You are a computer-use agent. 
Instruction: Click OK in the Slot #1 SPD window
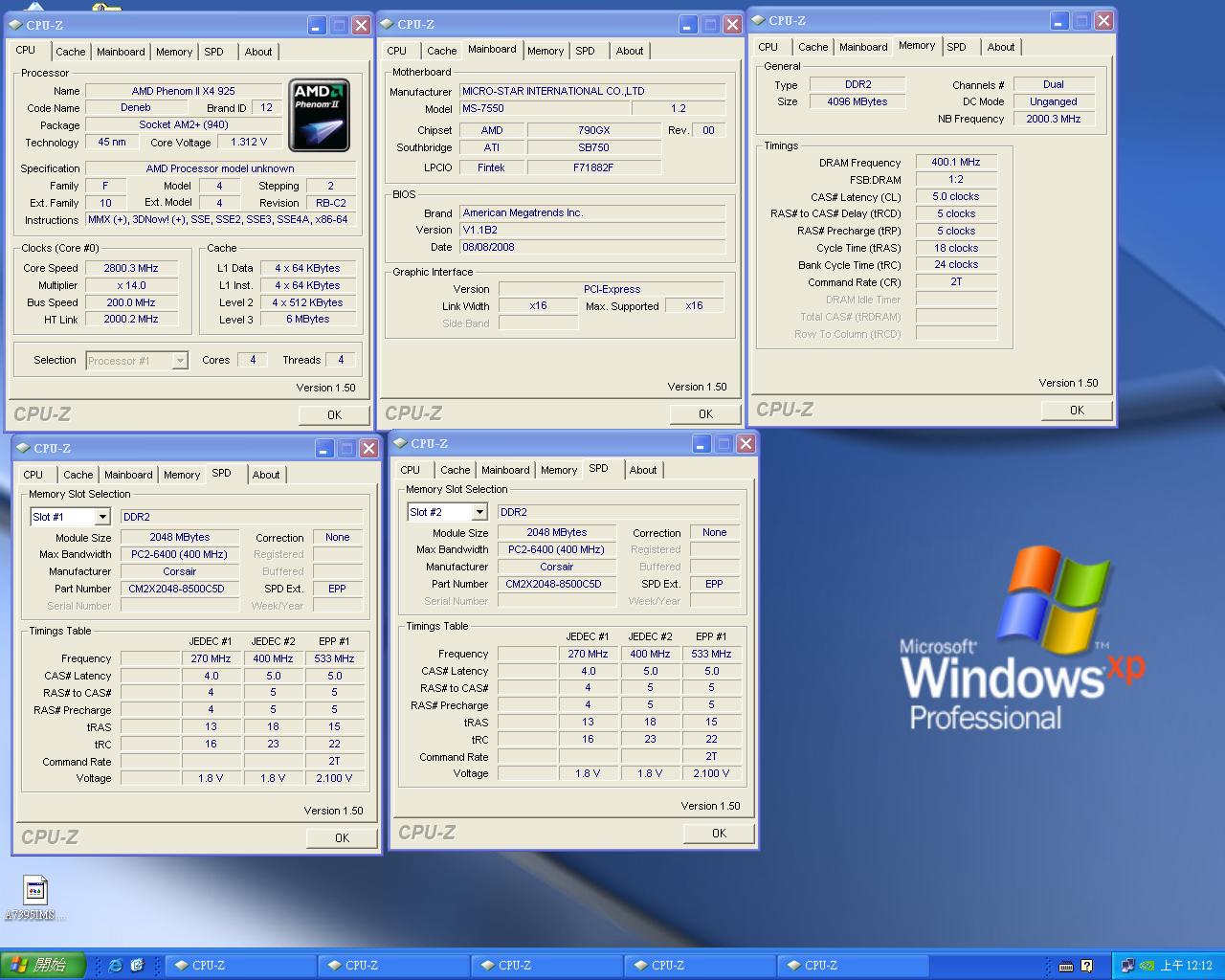(x=342, y=837)
